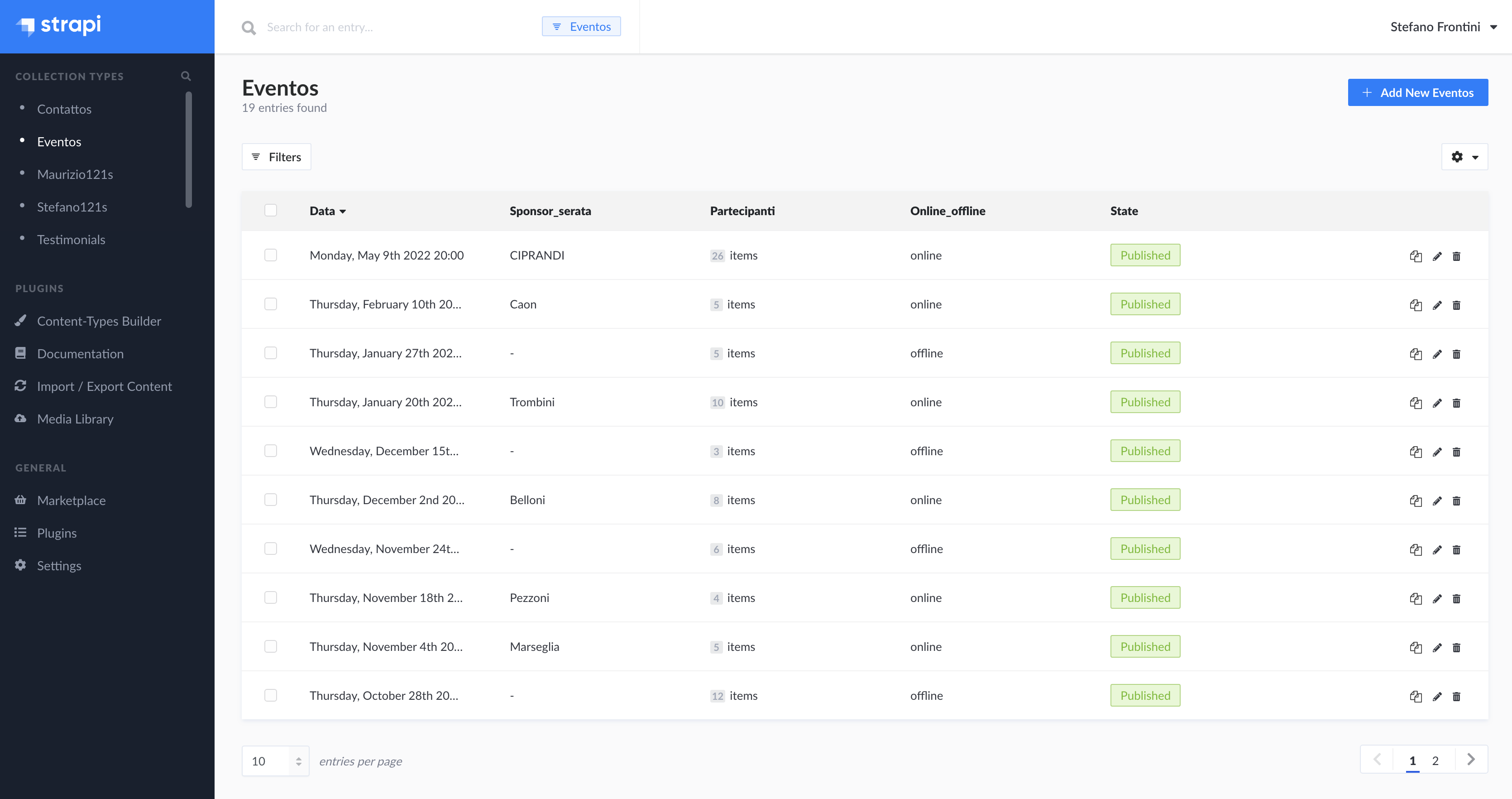Toggle Data column sort order
The image size is (1512, 799).
(327, 211)
